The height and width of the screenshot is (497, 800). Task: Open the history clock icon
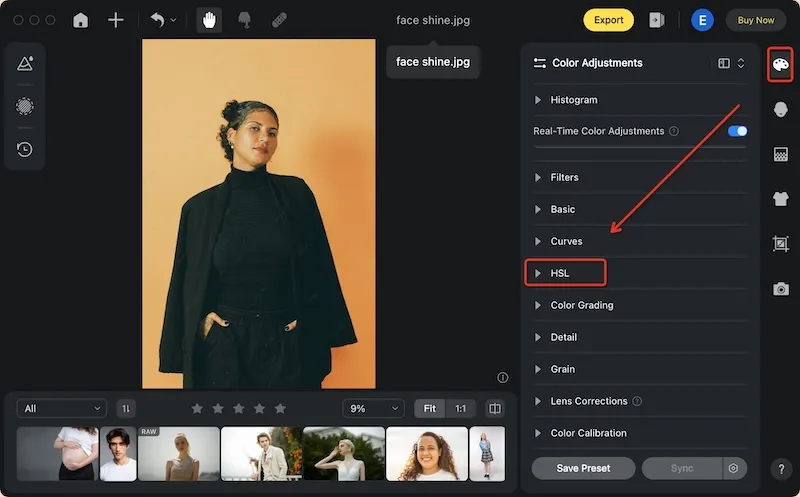pos(25,150)
